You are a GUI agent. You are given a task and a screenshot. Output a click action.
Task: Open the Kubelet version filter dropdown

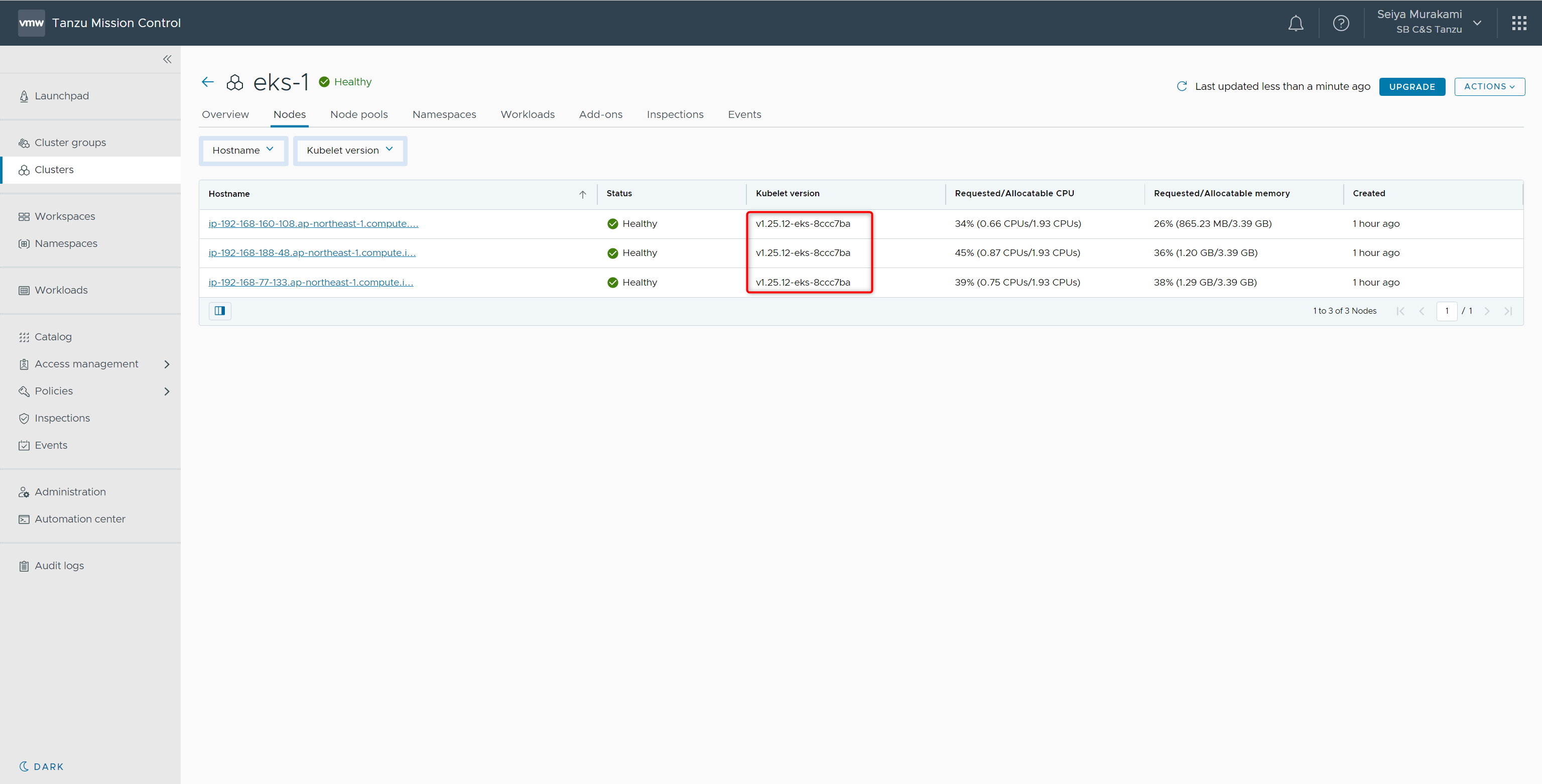pos(349,150)
